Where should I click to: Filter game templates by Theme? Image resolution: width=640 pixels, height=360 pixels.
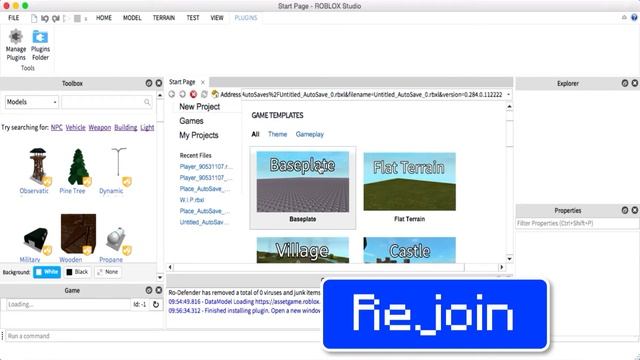(x=278, y=134)
